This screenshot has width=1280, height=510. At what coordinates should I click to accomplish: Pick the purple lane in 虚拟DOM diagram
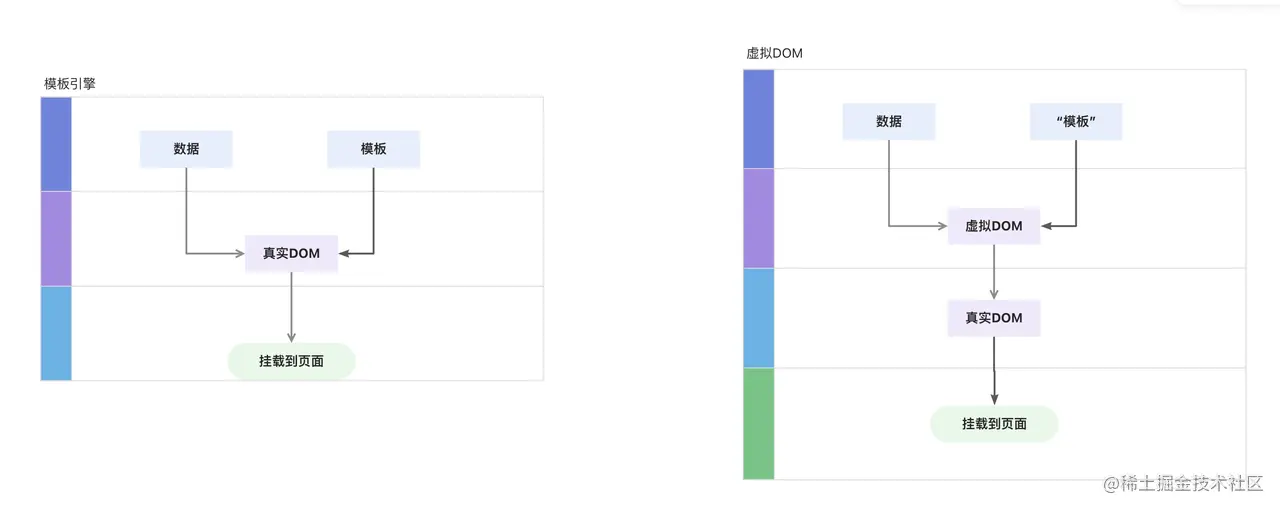pos(759,218)
